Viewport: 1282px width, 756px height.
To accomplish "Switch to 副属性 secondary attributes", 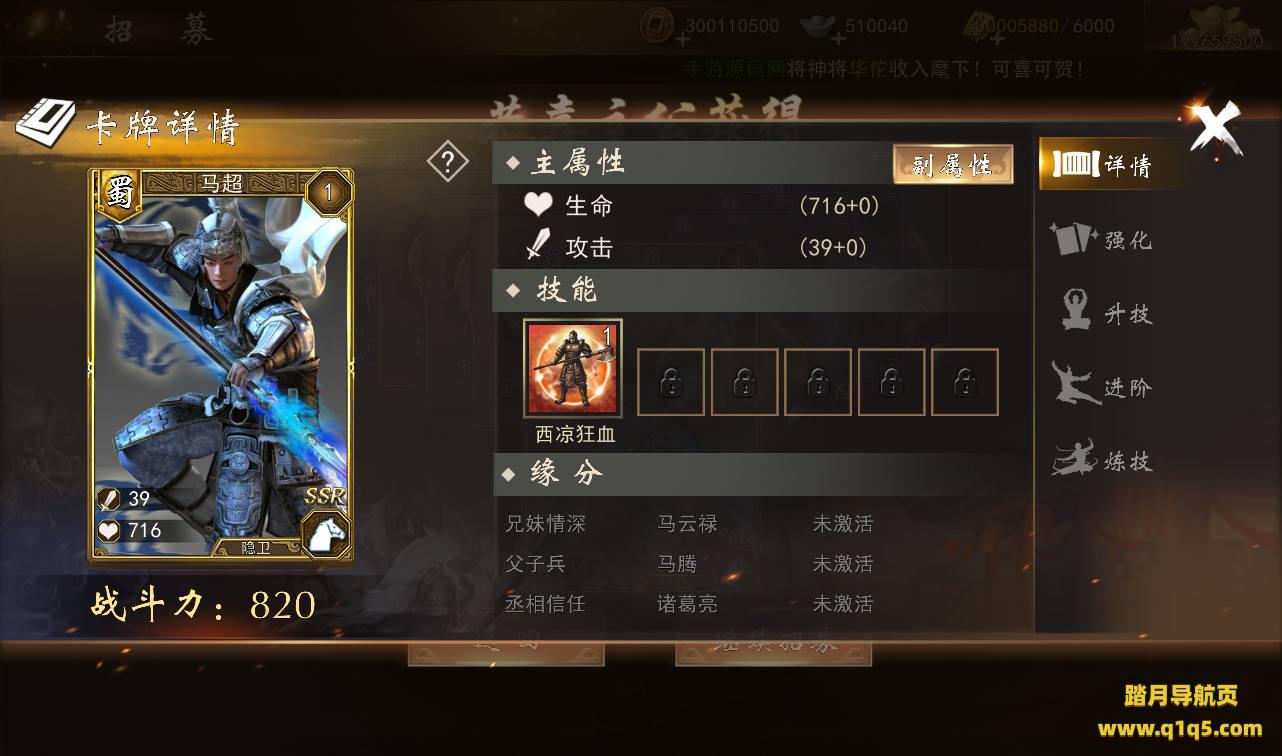I will (x=953, y=164).
